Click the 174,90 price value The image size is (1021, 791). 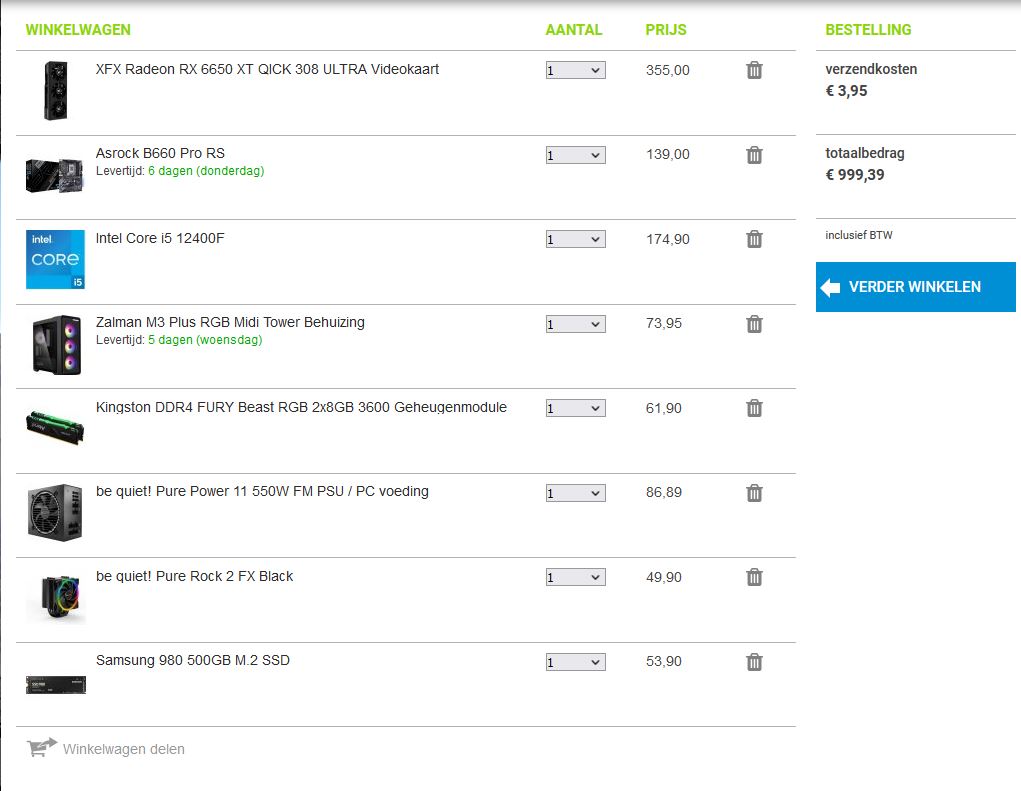pos(667,239)
